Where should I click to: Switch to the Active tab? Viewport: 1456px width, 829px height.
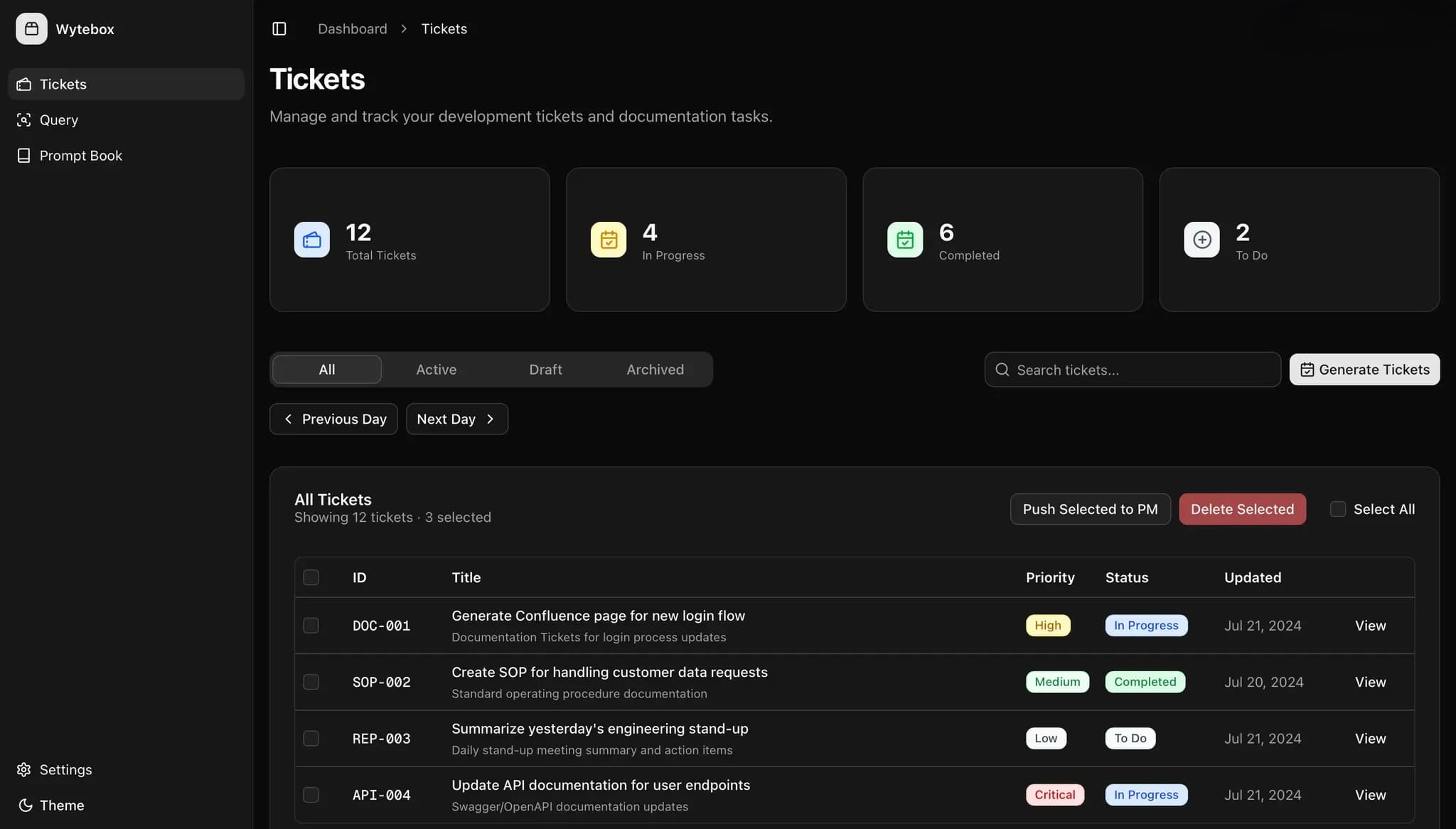coord(437,369)
